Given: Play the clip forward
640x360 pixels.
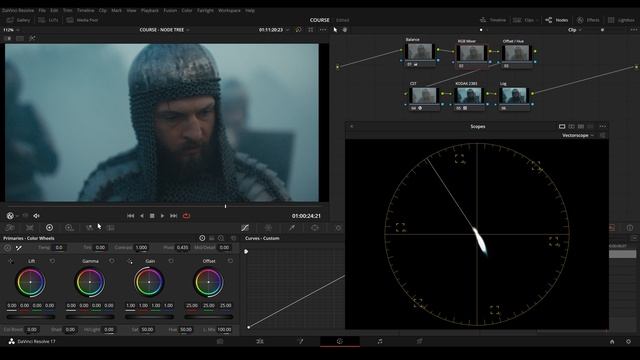Looking at the screenshot, I should coord(162,216).
